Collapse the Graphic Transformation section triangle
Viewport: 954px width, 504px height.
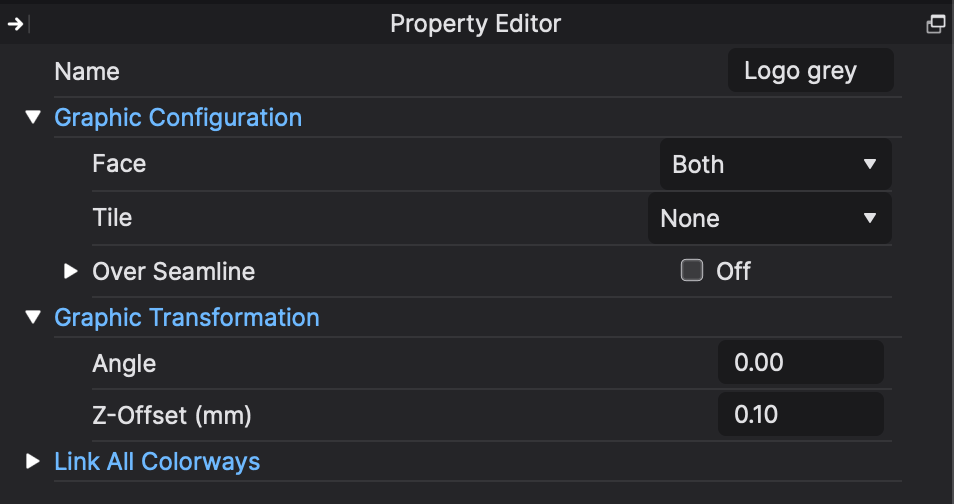click(33, 317)
